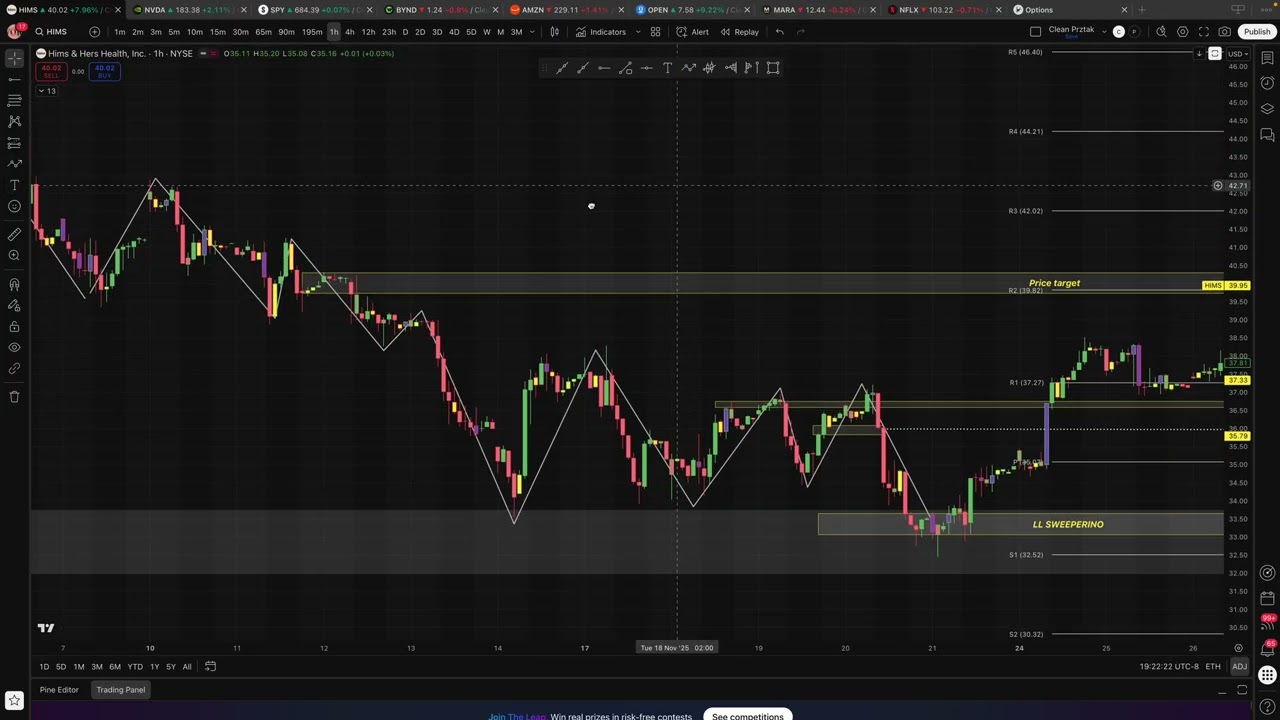Select the ruler Measure tool
The width and height of the screenshot is (1280, 720).
pos(14,234)
